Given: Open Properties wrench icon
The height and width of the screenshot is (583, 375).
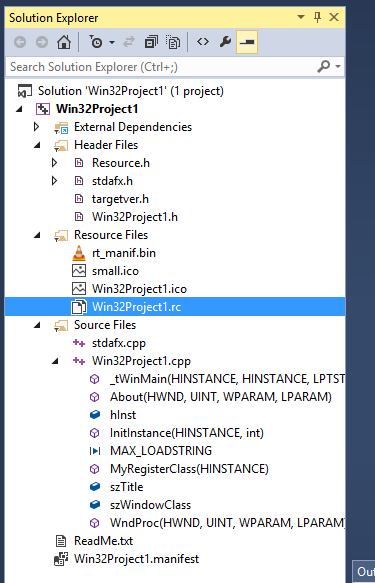Looking at the screenshot, I should tap(225, 42).
